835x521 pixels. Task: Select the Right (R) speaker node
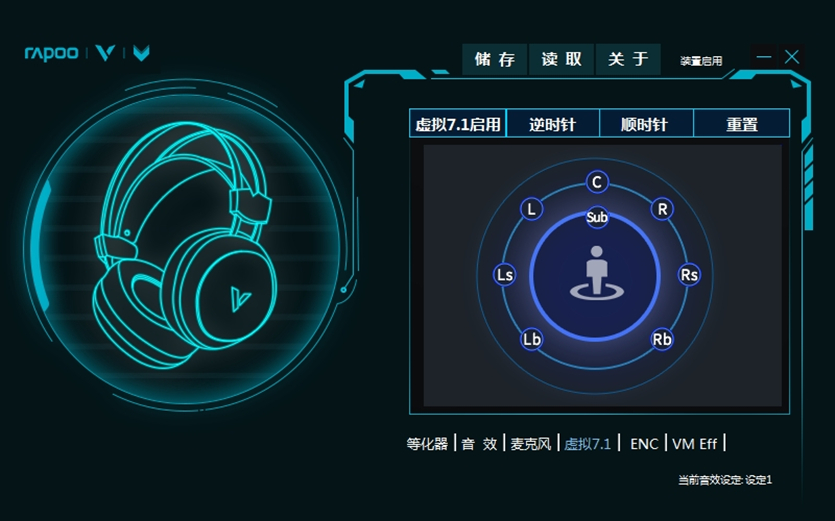coord(661,209)
